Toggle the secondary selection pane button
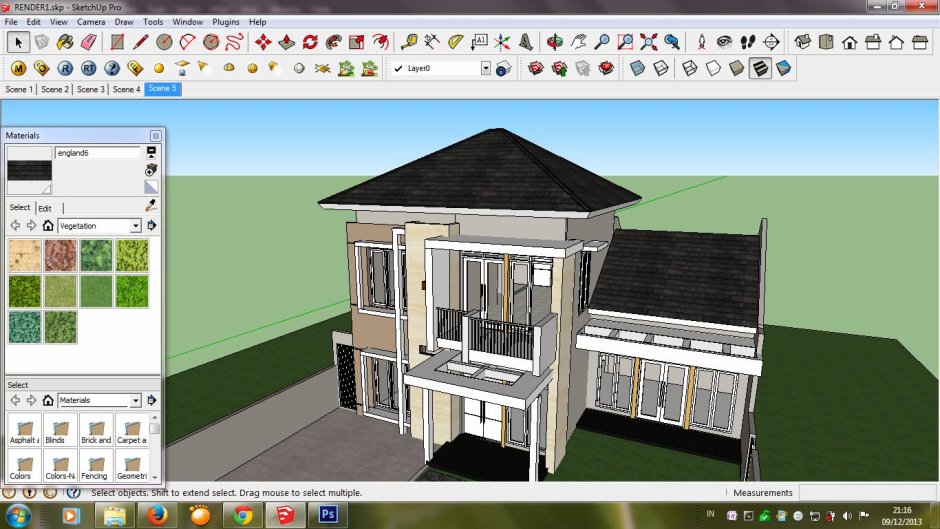This screenshot has height=529, width=940. tap(151, 152)
